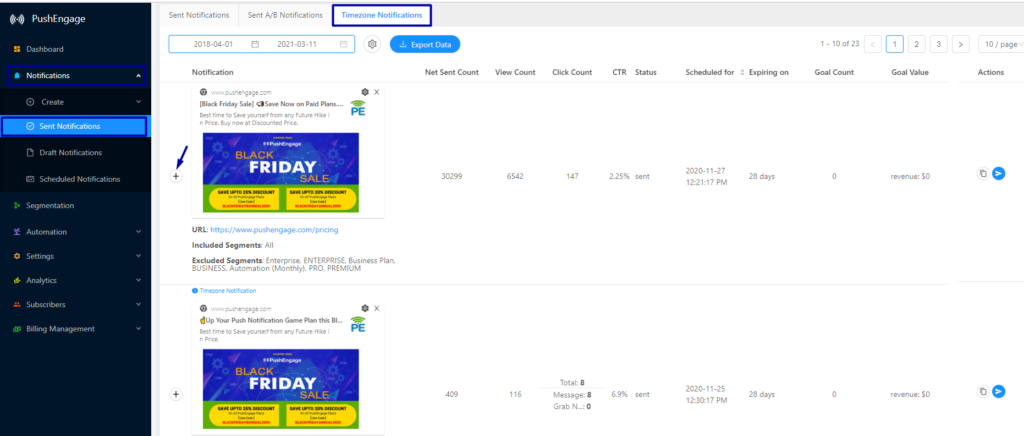
Task: Open column settings gear icon
Action: (372, 44)
